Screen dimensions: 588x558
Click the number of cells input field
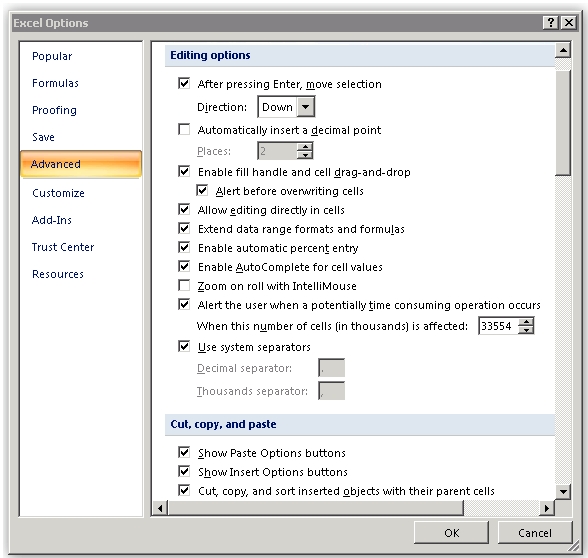[499, 326]
